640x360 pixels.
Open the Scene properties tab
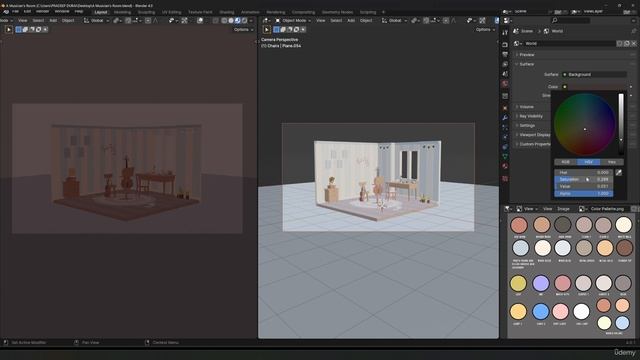[505, 74]
